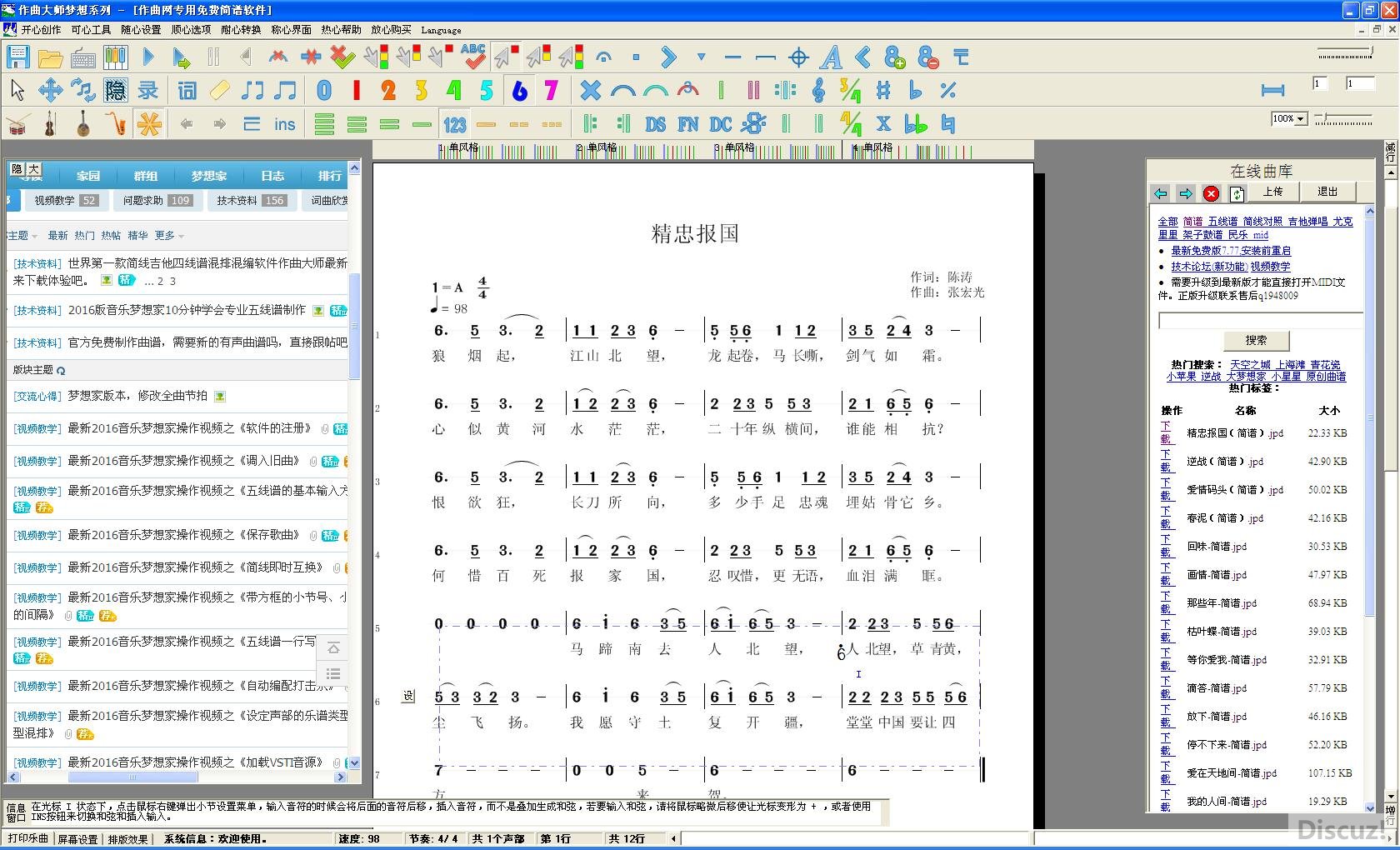Click the 录 record icon
1400x850 pixels.
148,90
